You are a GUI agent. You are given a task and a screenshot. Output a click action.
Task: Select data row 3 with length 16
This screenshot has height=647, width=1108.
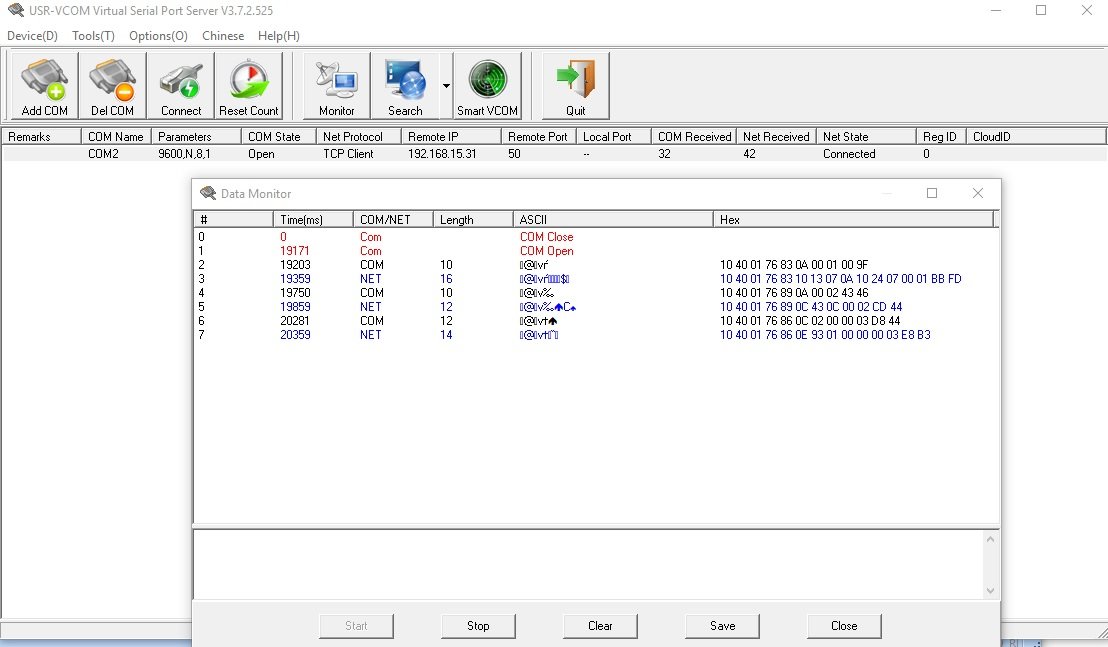(446, 279)
